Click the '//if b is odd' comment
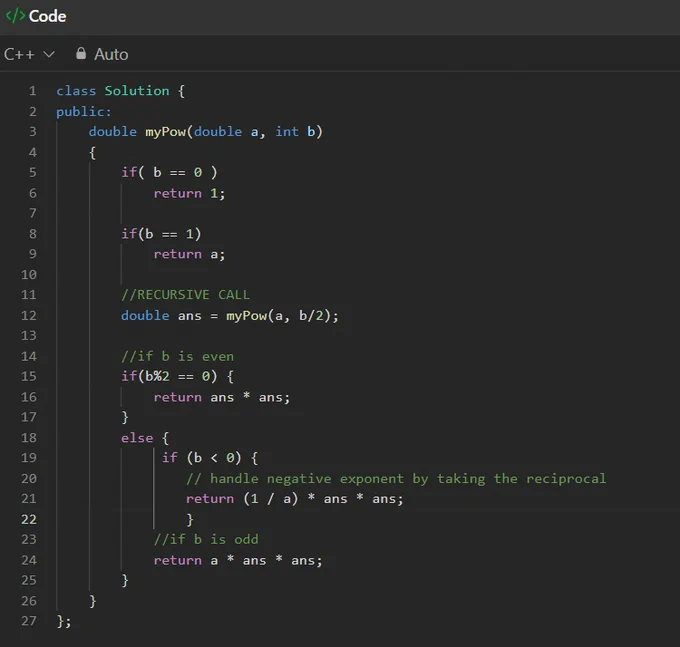 [206, 539]
